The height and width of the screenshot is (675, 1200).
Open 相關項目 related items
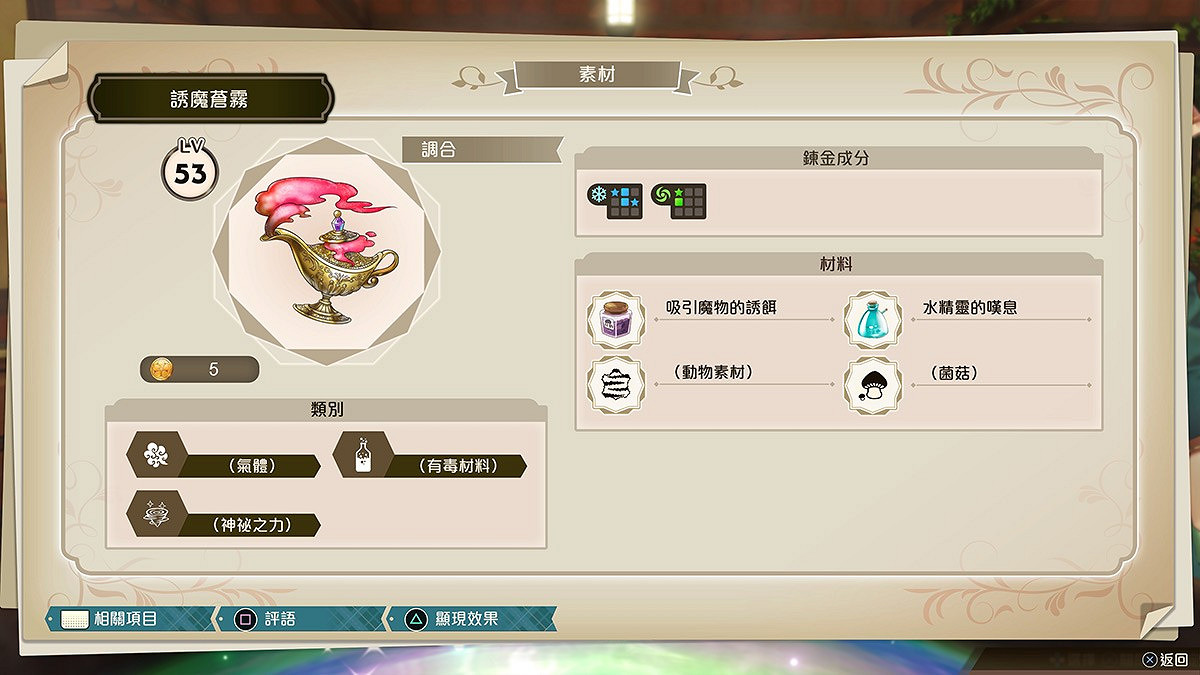131,619
